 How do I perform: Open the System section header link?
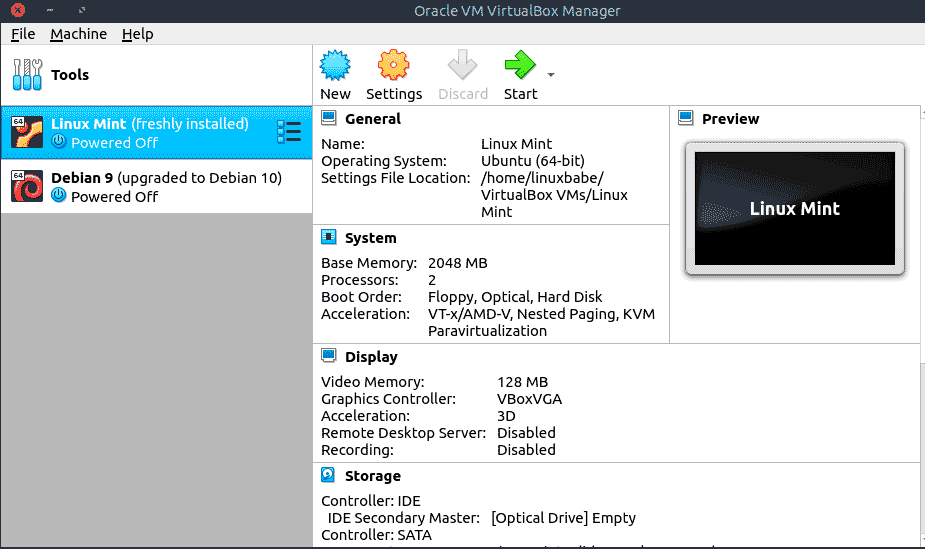371,238
